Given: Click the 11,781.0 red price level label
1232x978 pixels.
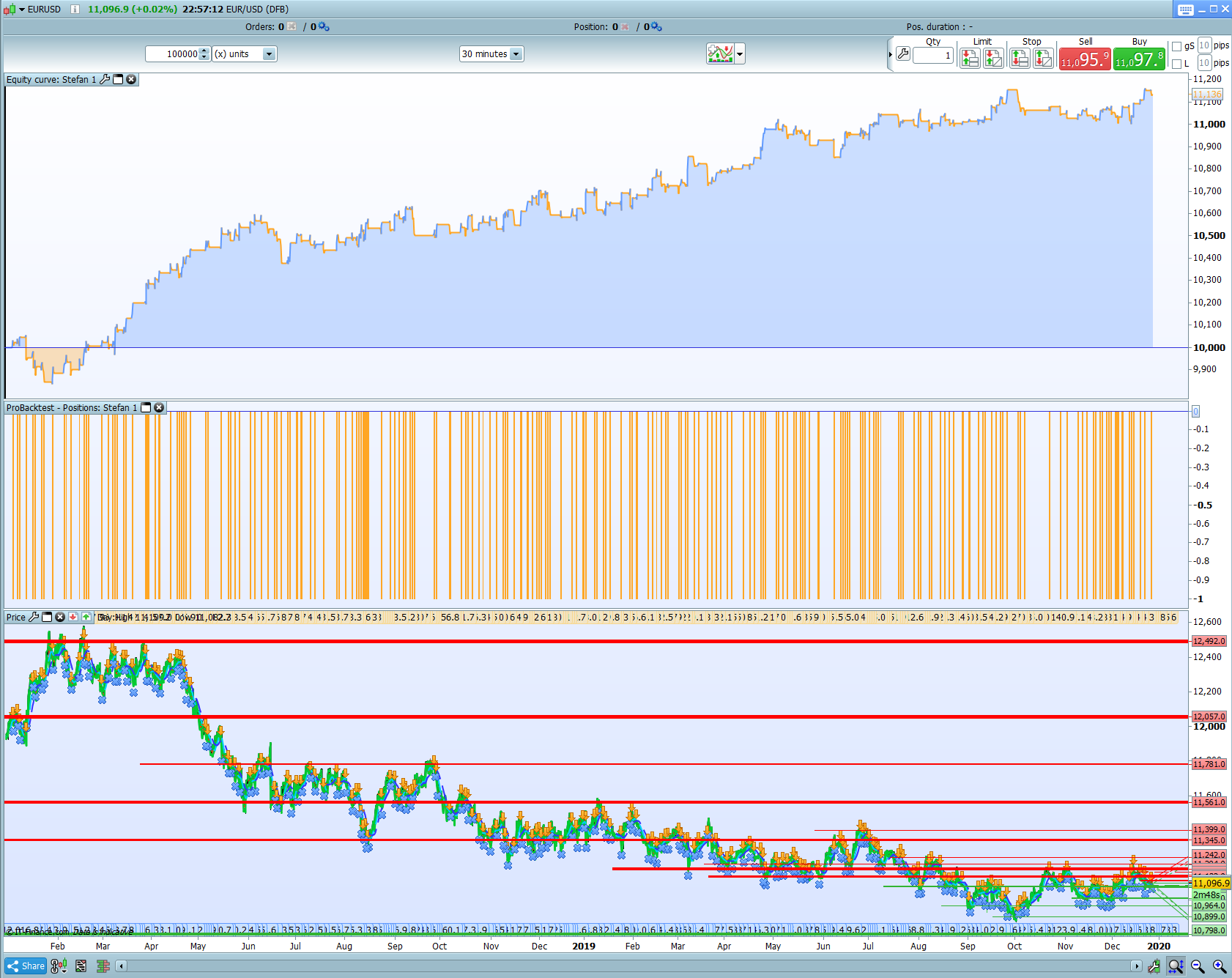Looking at the screenshot, I should (x=1209, y=764).
